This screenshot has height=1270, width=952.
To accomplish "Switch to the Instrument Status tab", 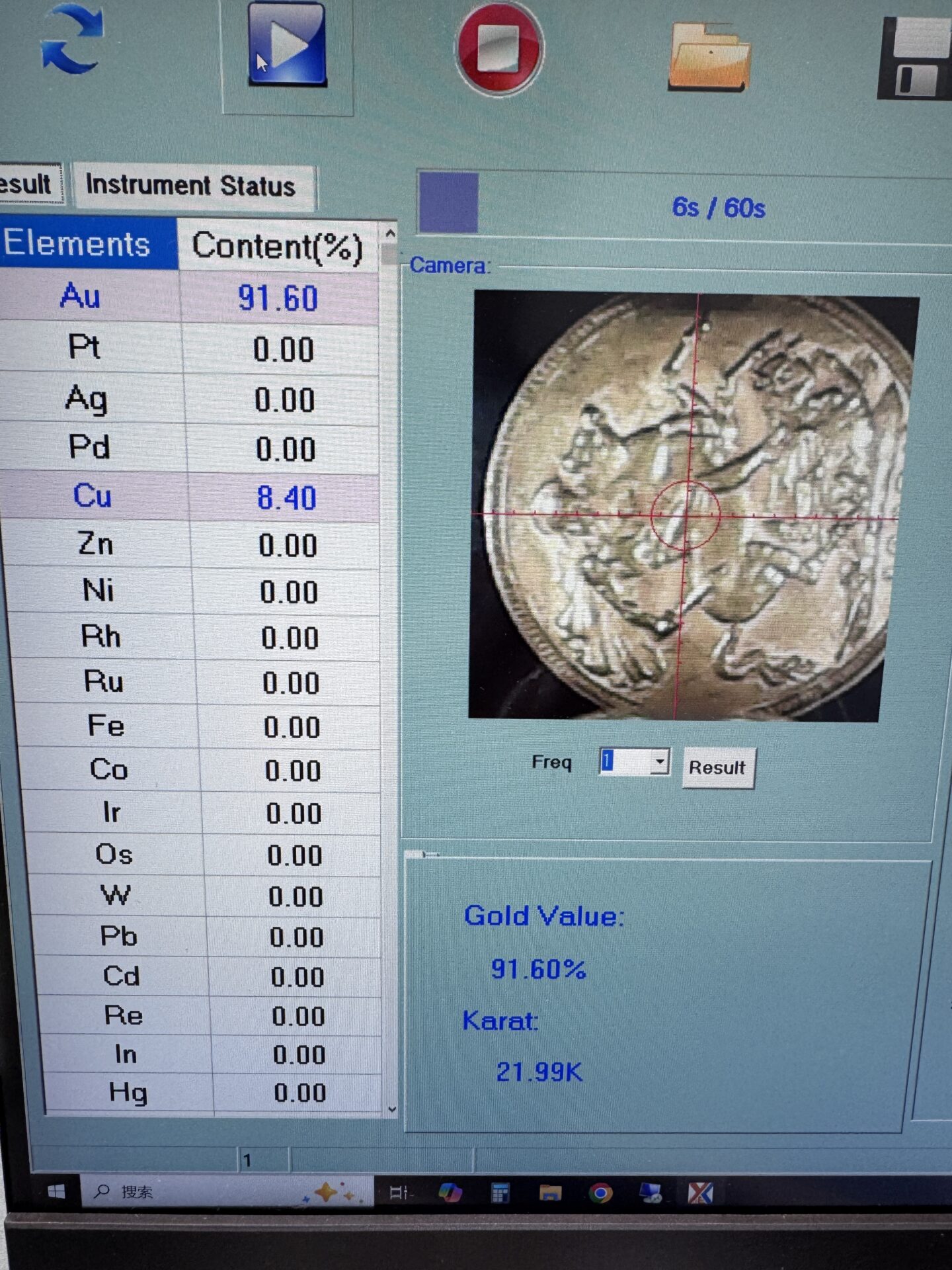I will click(191, 186).
